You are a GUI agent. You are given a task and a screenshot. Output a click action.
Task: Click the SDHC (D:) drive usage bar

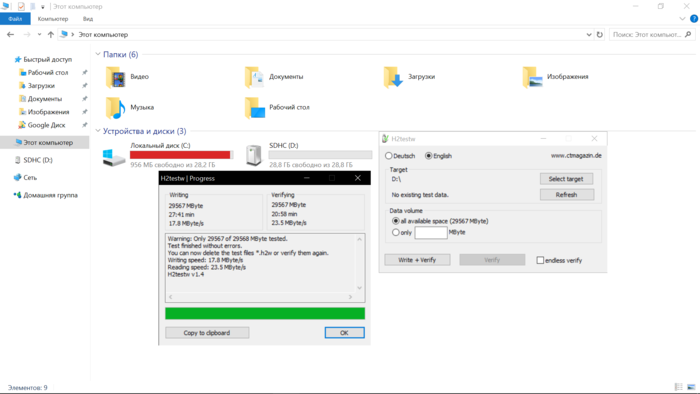click(320, 155)
